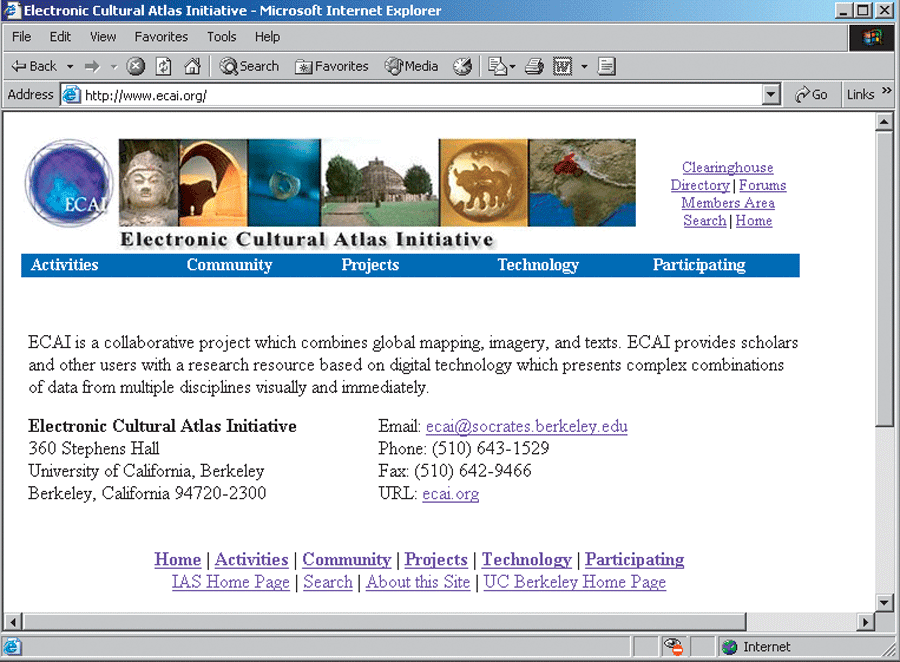This screenshot has height=662, width=900.
Task: Open the Edit button dropdown arrow
Action: [584, 67]
